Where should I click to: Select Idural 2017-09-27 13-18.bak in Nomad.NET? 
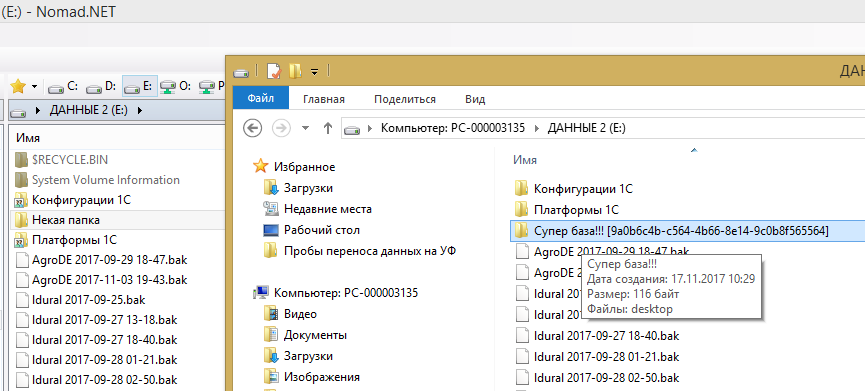(104, 320)
